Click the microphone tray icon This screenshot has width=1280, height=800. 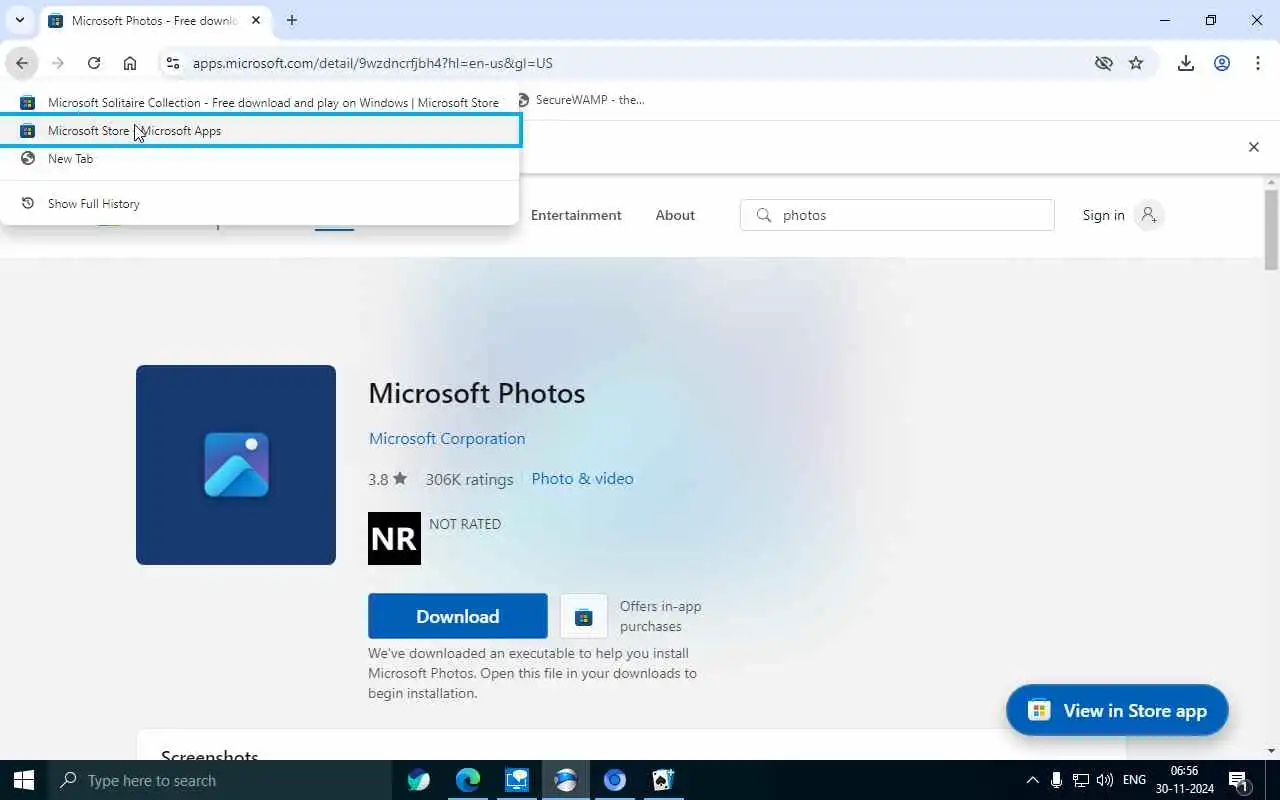tap(1057, 780)
